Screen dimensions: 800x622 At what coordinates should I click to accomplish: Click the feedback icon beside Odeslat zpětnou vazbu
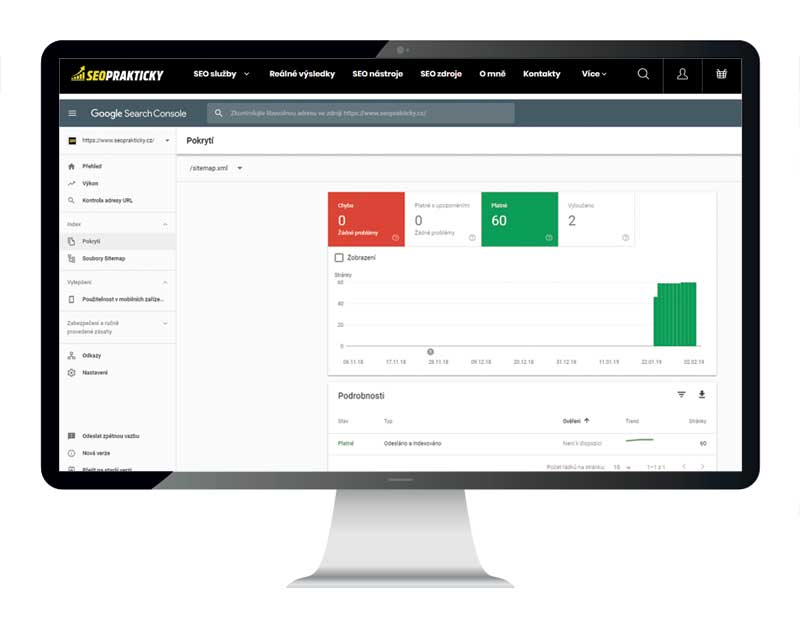[x=71, y=436]
